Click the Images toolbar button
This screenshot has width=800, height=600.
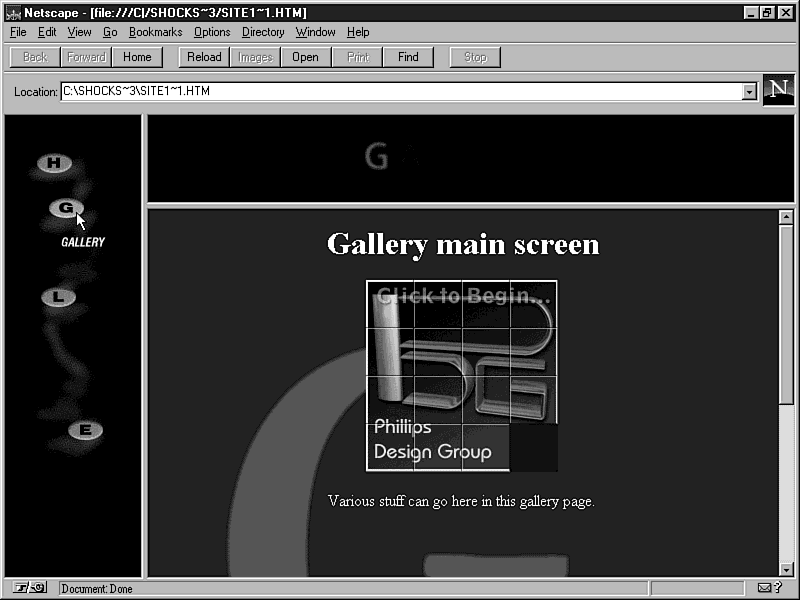(x=255, y=57)
